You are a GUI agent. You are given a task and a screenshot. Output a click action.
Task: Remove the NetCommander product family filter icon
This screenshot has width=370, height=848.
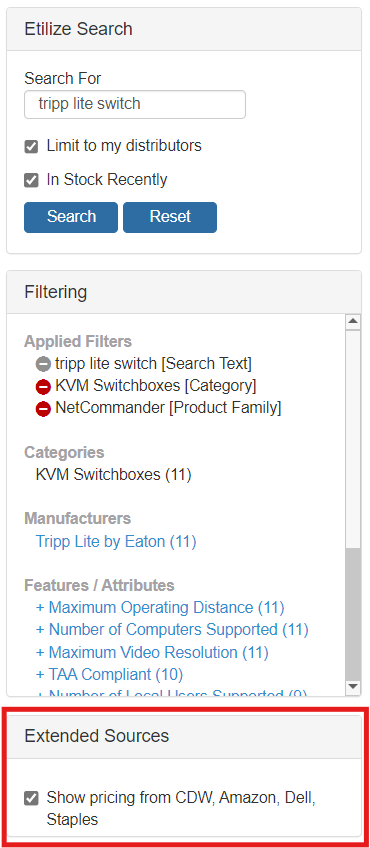43,409
